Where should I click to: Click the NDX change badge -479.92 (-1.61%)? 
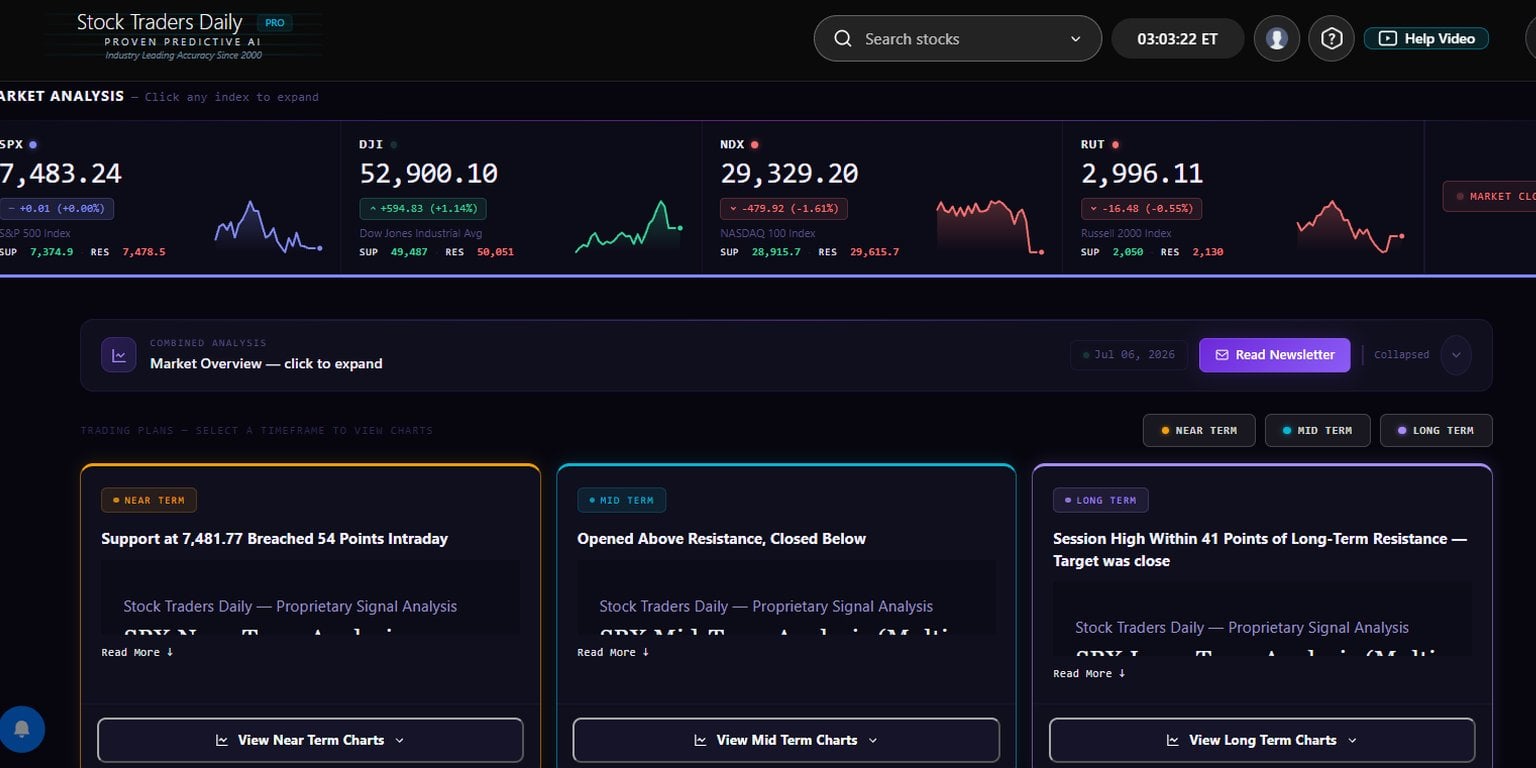tap(784, 209)
